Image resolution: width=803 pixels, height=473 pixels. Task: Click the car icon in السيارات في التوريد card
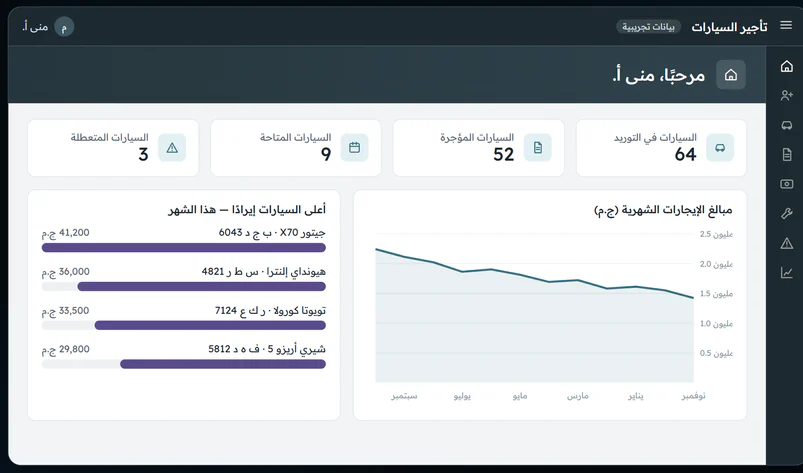720,148
